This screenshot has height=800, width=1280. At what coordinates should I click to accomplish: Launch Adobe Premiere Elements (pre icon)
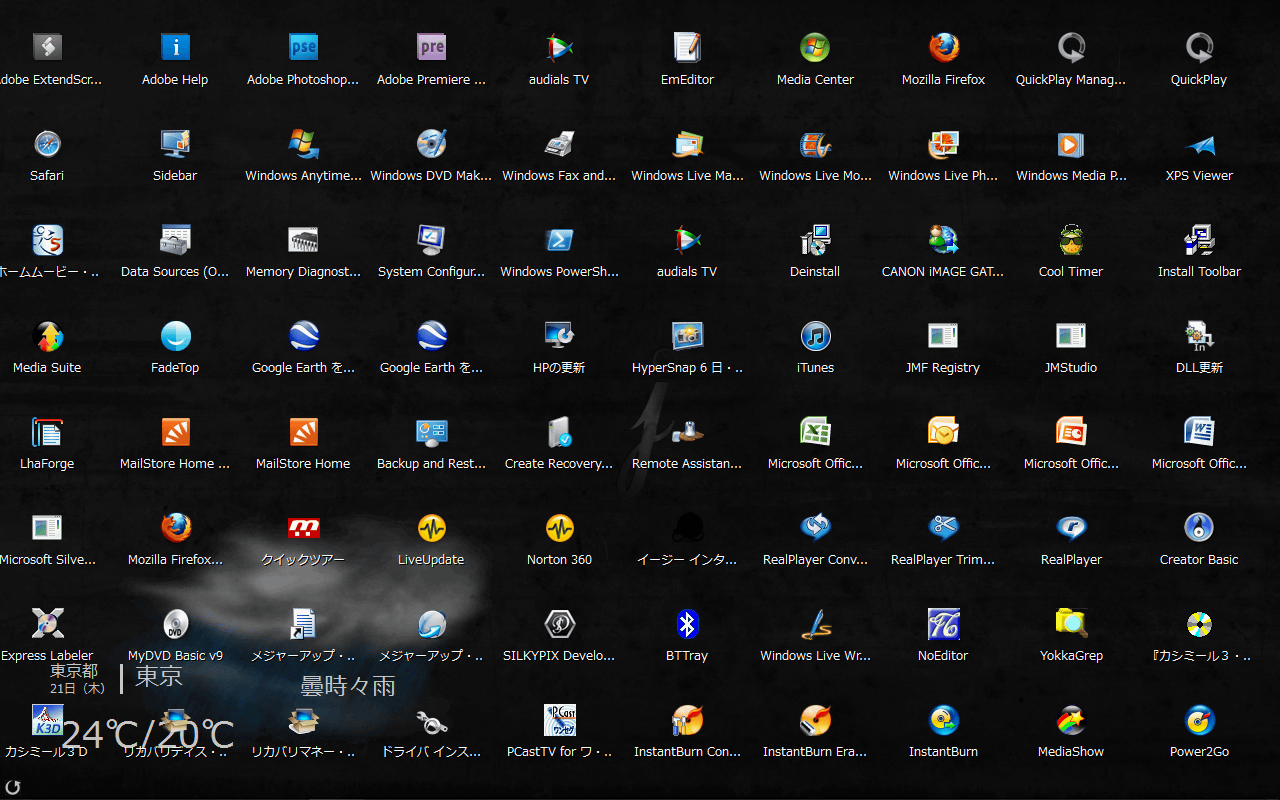431,47
